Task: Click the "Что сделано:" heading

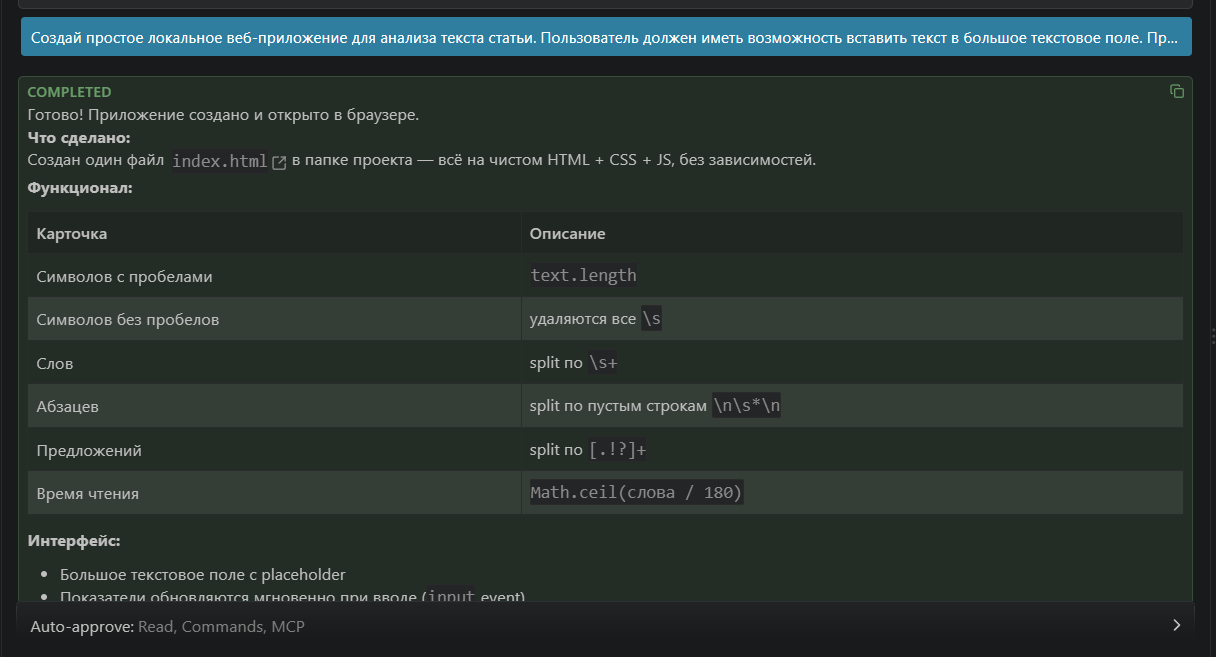Action: tap(80, 137)
